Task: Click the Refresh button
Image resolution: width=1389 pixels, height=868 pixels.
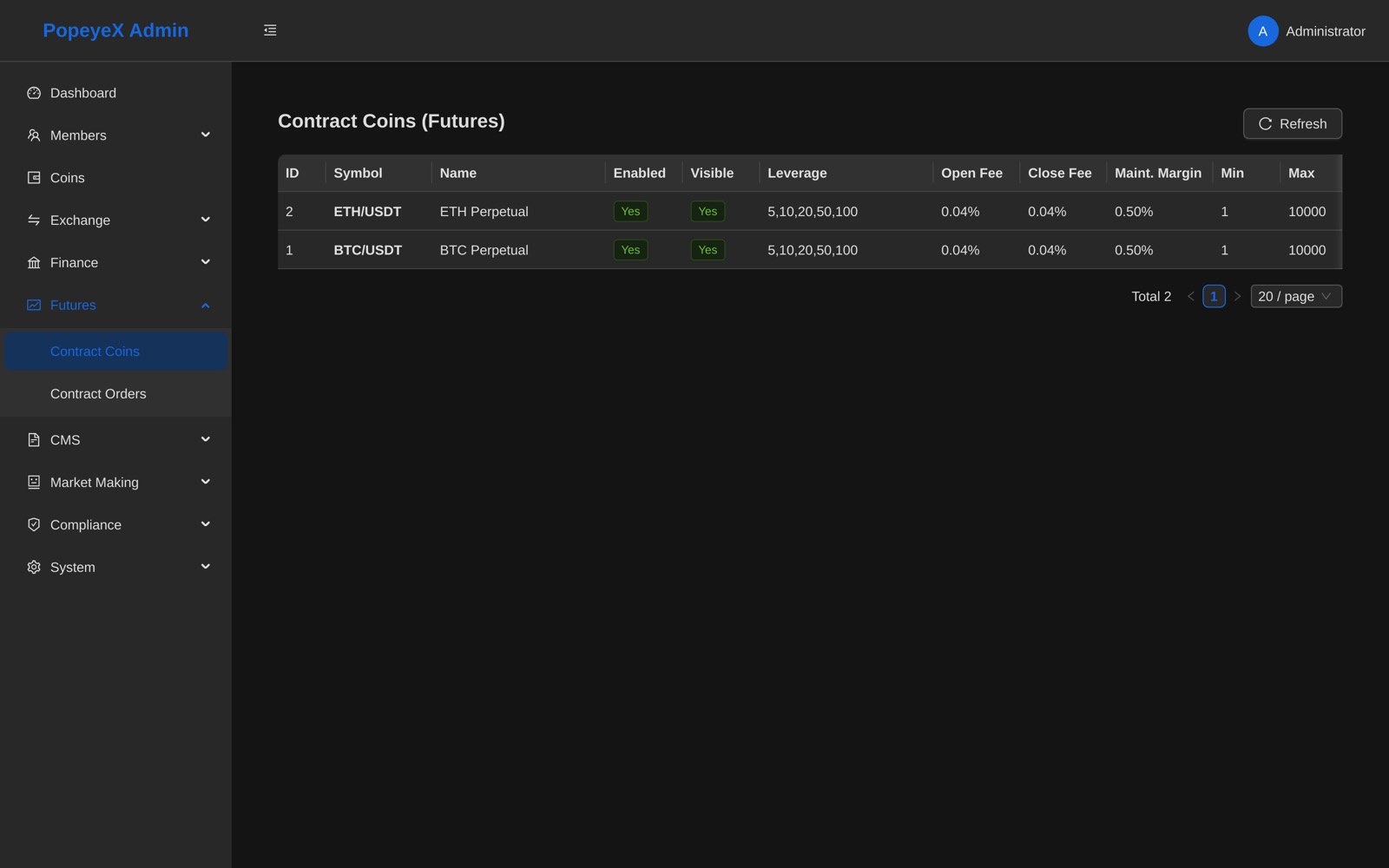Action: 1293,124
